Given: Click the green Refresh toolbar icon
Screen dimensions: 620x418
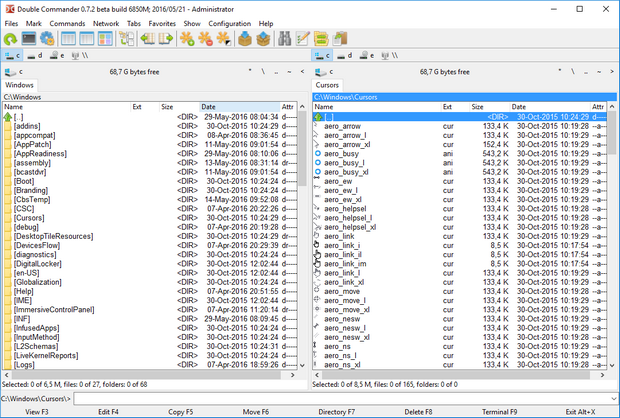Looking at the screenshot, I should (10, 39).
